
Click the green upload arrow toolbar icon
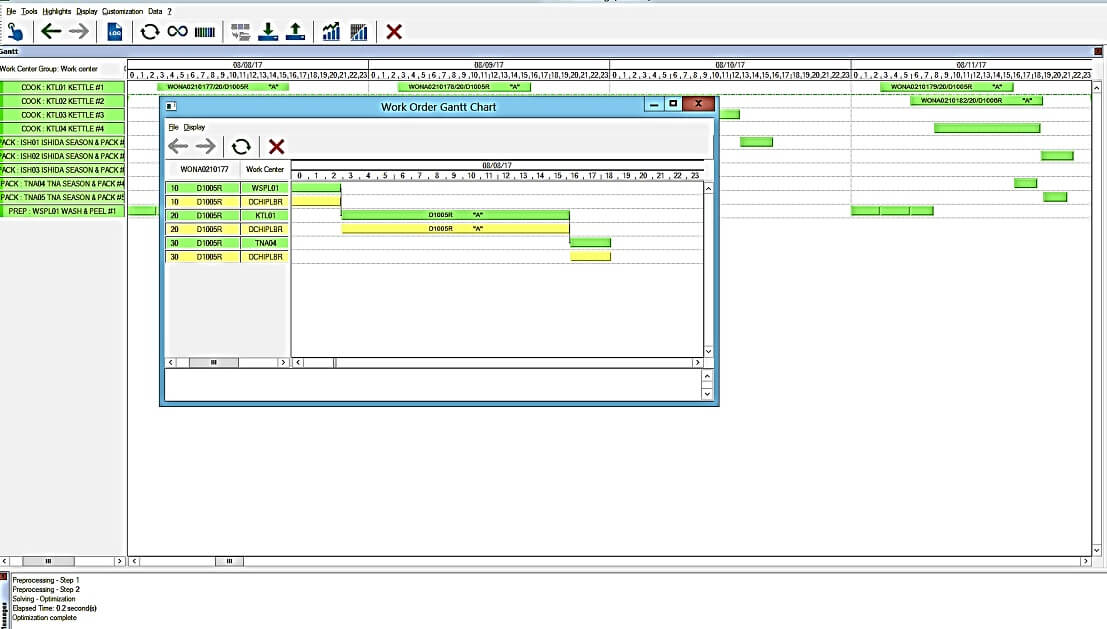(296, 31)
